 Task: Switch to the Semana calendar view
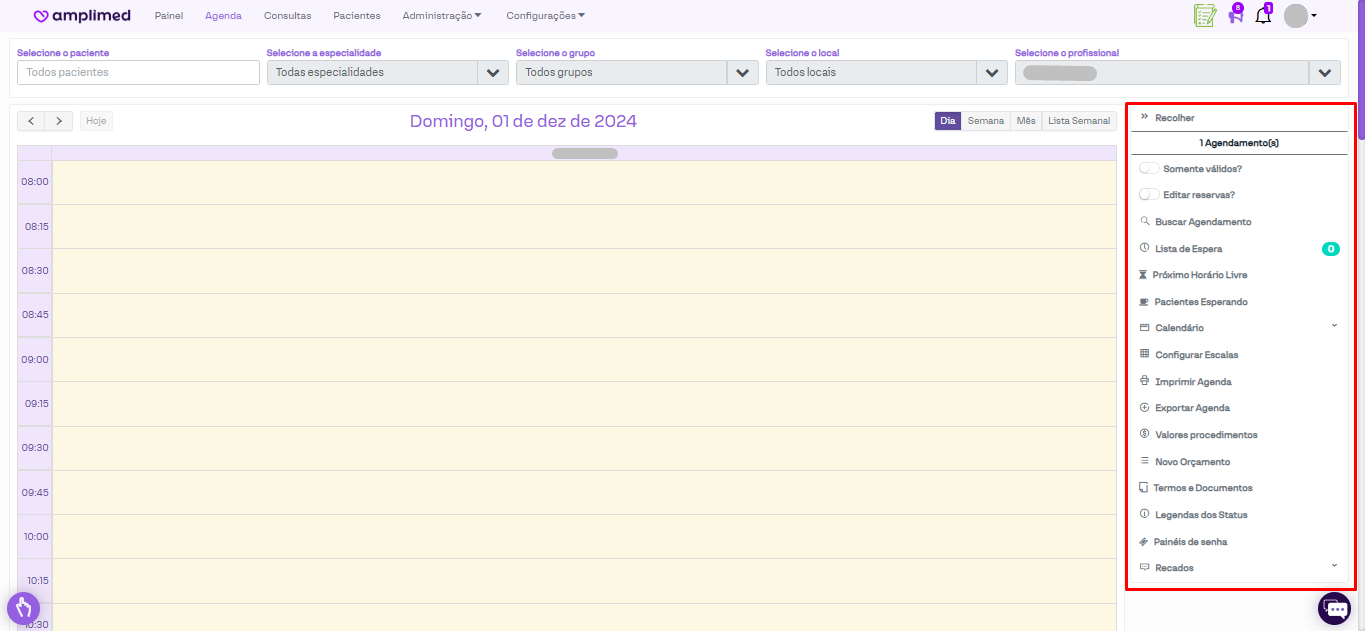985,121
